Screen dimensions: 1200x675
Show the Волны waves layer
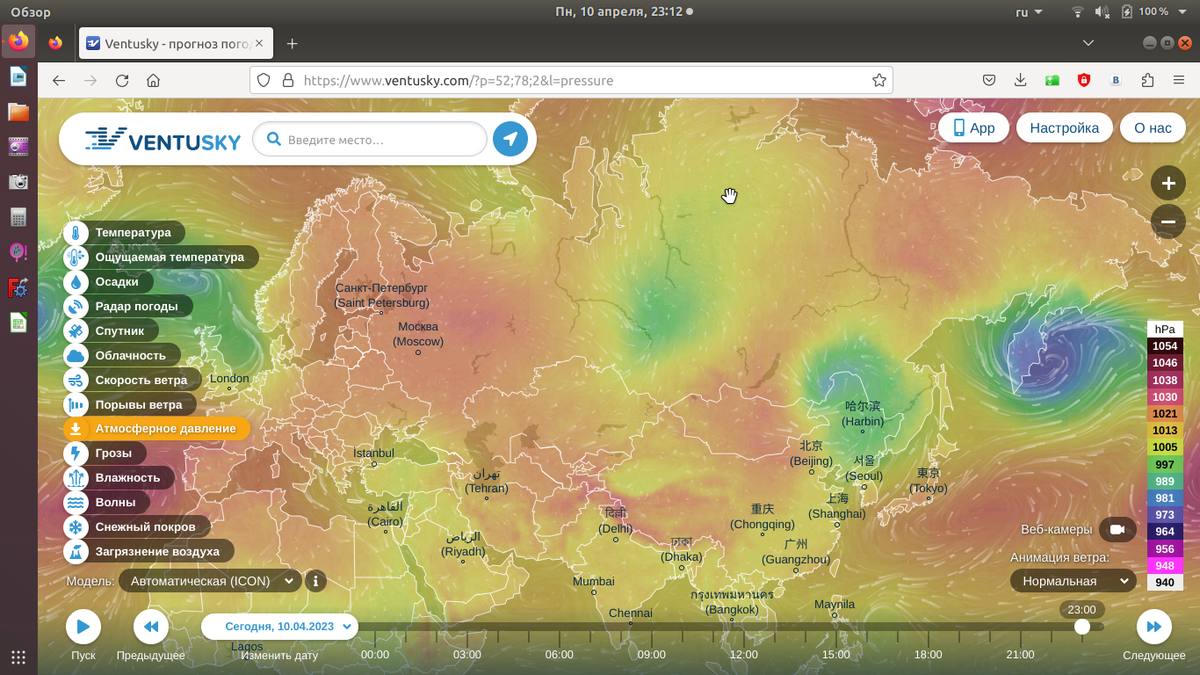tap(106, 502)
